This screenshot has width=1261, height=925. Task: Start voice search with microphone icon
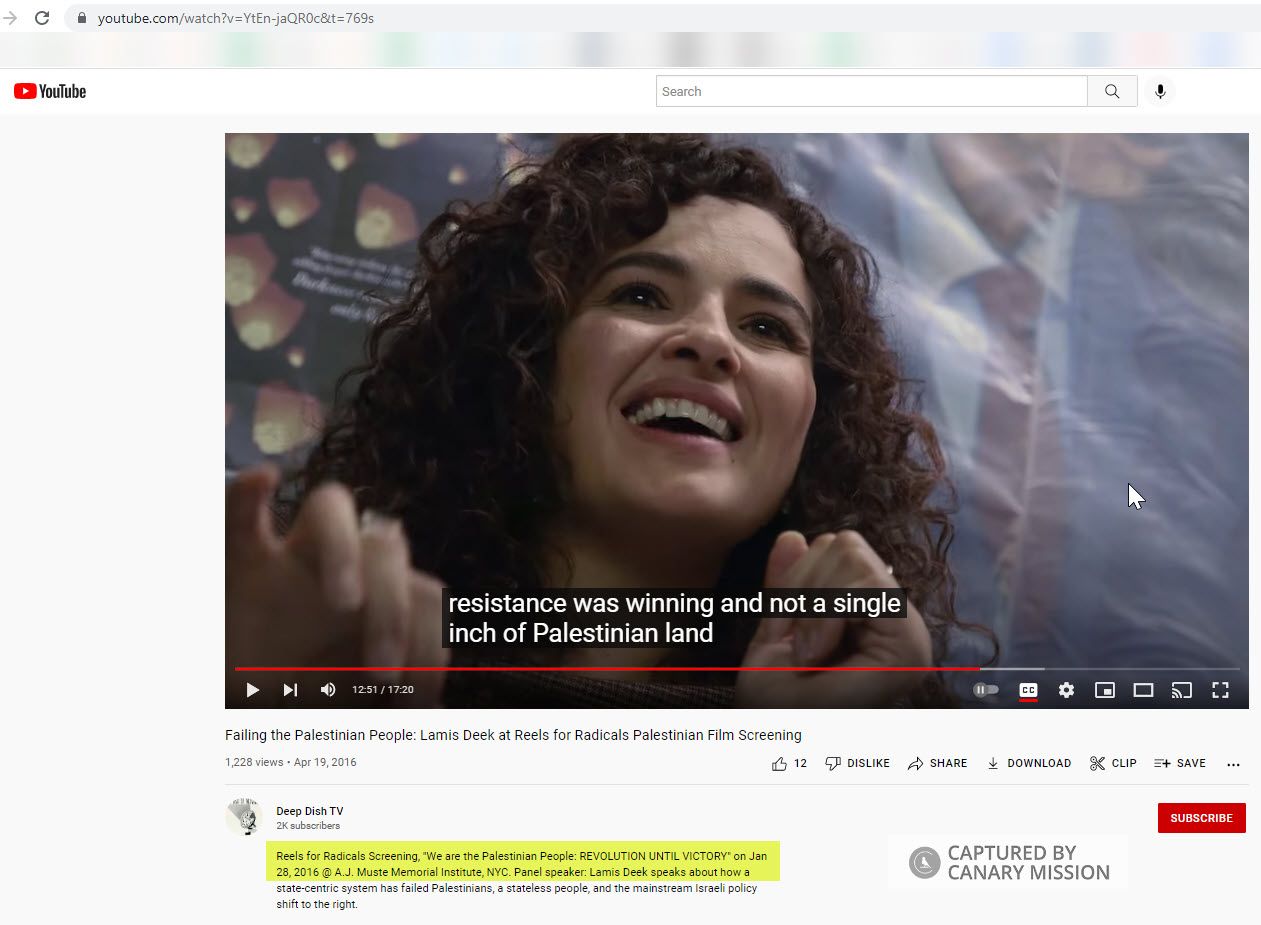1160,91
